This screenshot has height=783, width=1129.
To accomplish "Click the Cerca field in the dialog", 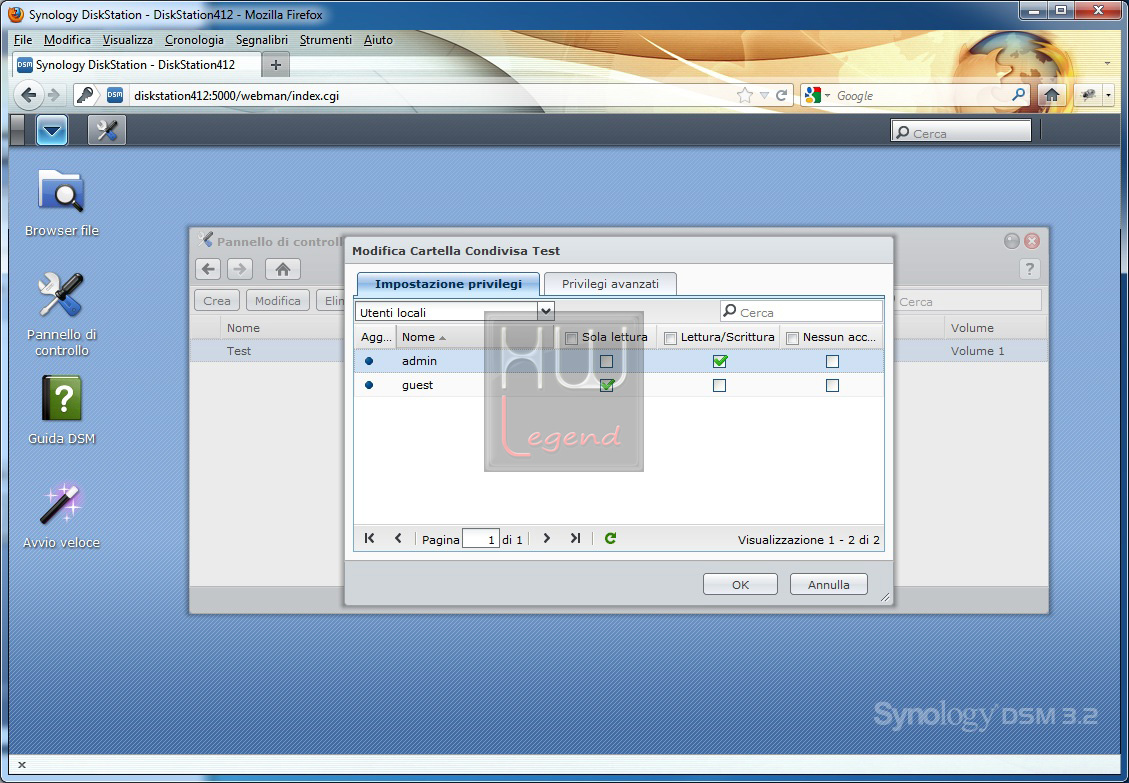I will [801, 311].
